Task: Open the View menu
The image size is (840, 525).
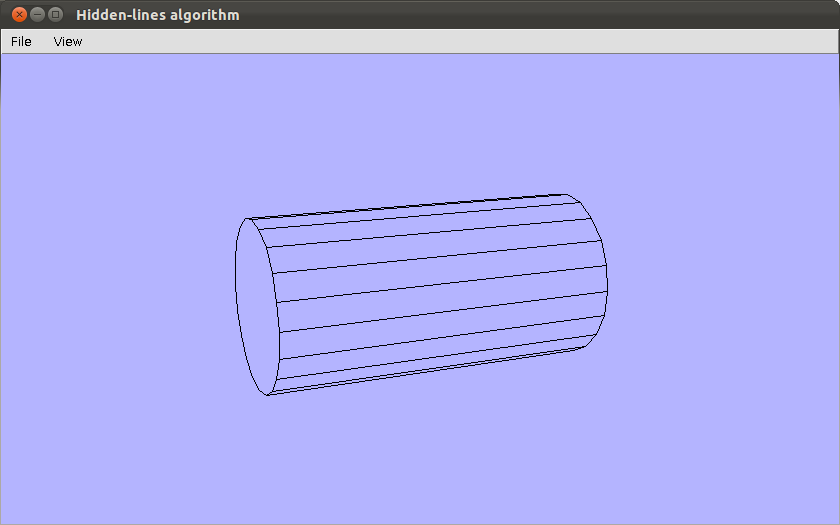Action: point(68,42)
